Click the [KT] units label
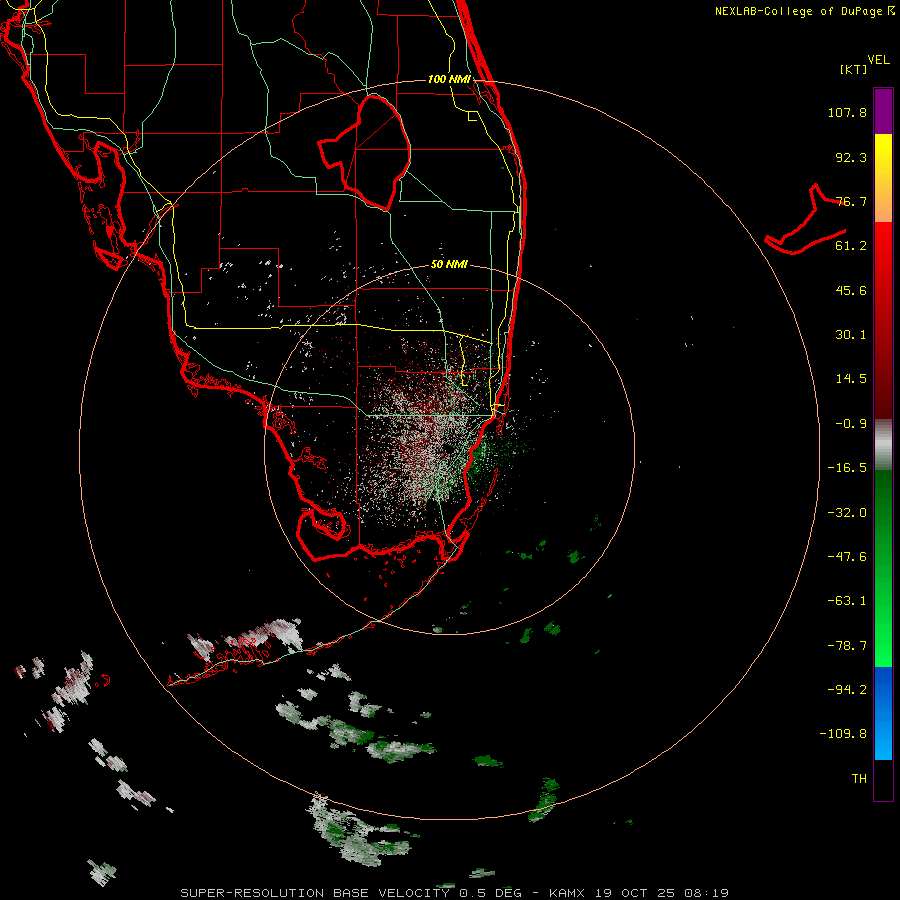The height and width of the screenshot is (900, 900). [x=854, y=69]
